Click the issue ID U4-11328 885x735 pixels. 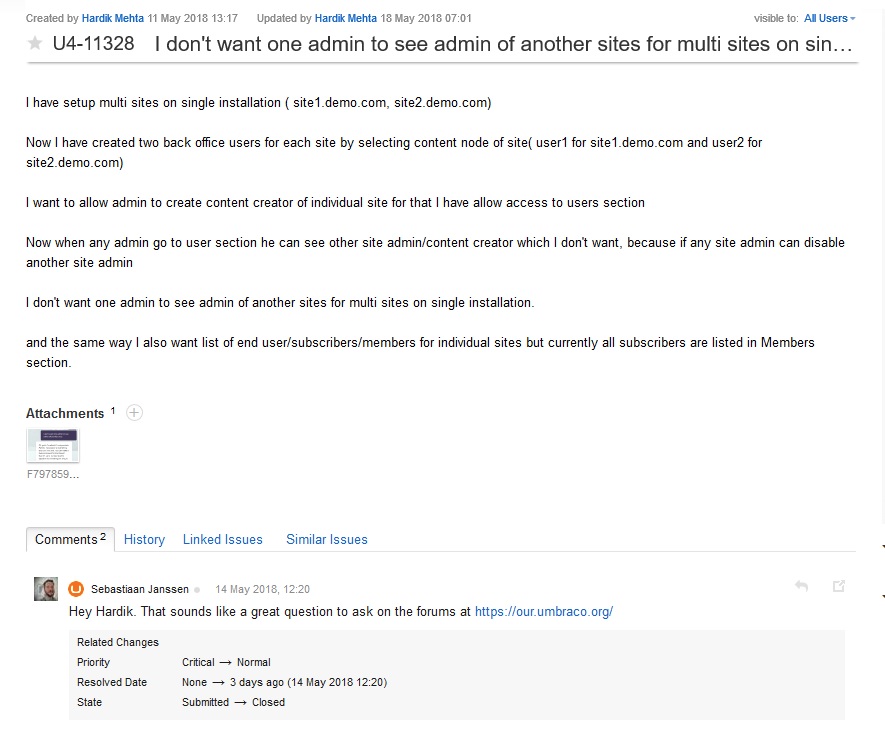click(93, 43)
